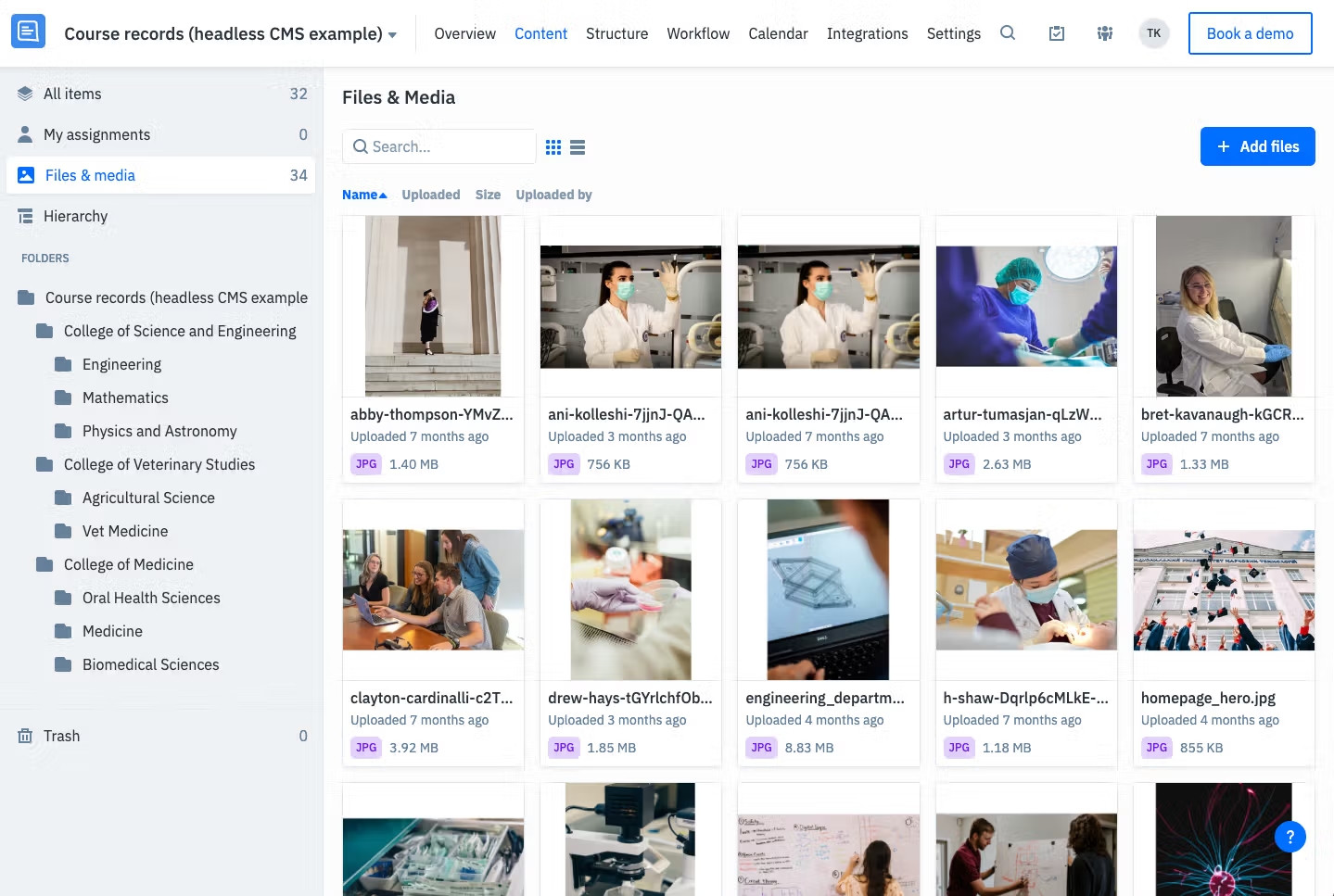Screen dimensions: 1334x896
Task: Switch to list view layout
Action: (x=578, y=146)
